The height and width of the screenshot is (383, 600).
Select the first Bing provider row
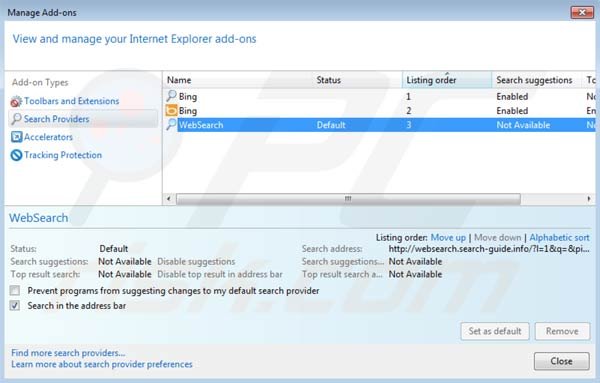click(x=379, y=96)
